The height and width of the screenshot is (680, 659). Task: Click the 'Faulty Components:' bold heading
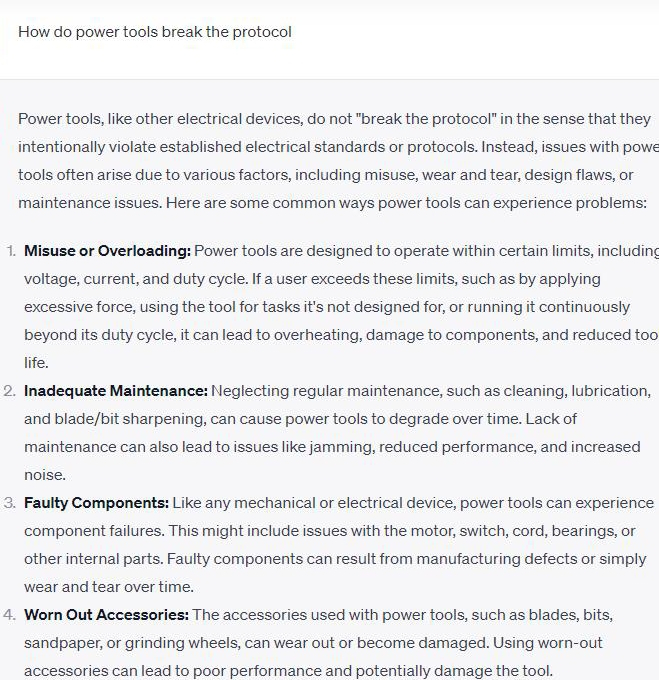pyautogui.click(x=97, y=503)
